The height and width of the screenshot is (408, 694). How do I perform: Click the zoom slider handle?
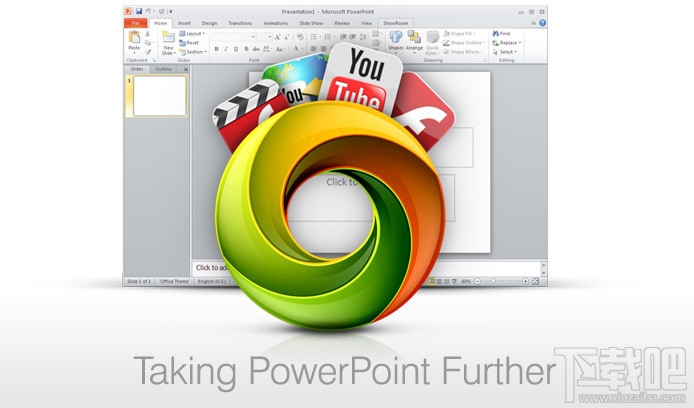click(493, 281)
